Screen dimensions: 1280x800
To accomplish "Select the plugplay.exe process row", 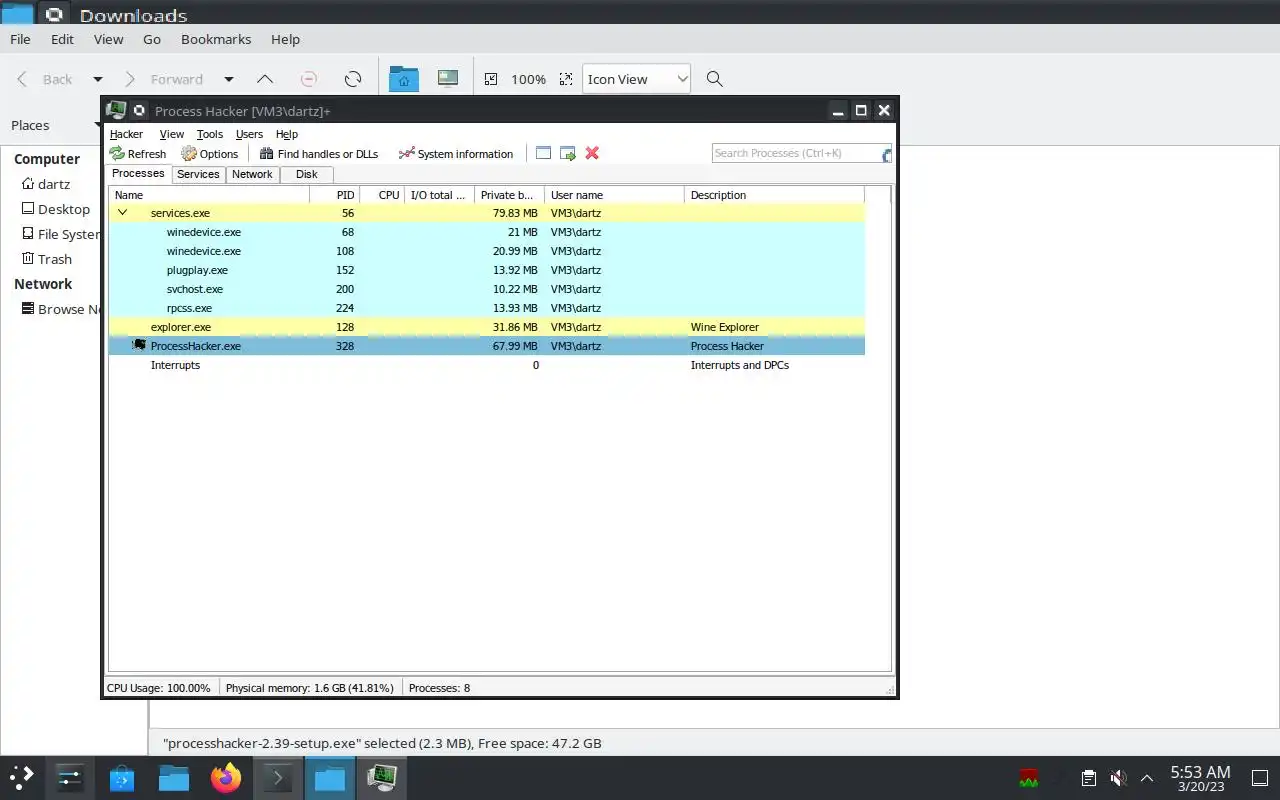I will tap(486, 270).
